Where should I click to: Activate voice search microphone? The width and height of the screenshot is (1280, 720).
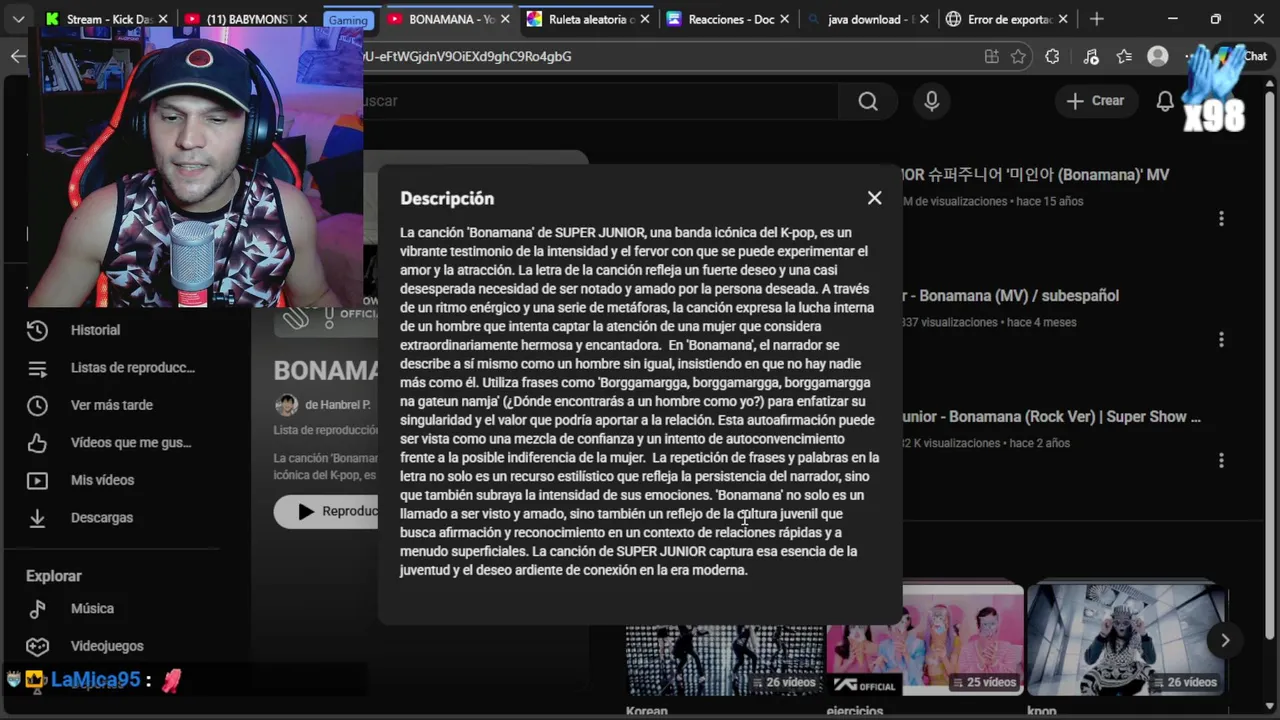pyautogui.click(x=931, y=101)
